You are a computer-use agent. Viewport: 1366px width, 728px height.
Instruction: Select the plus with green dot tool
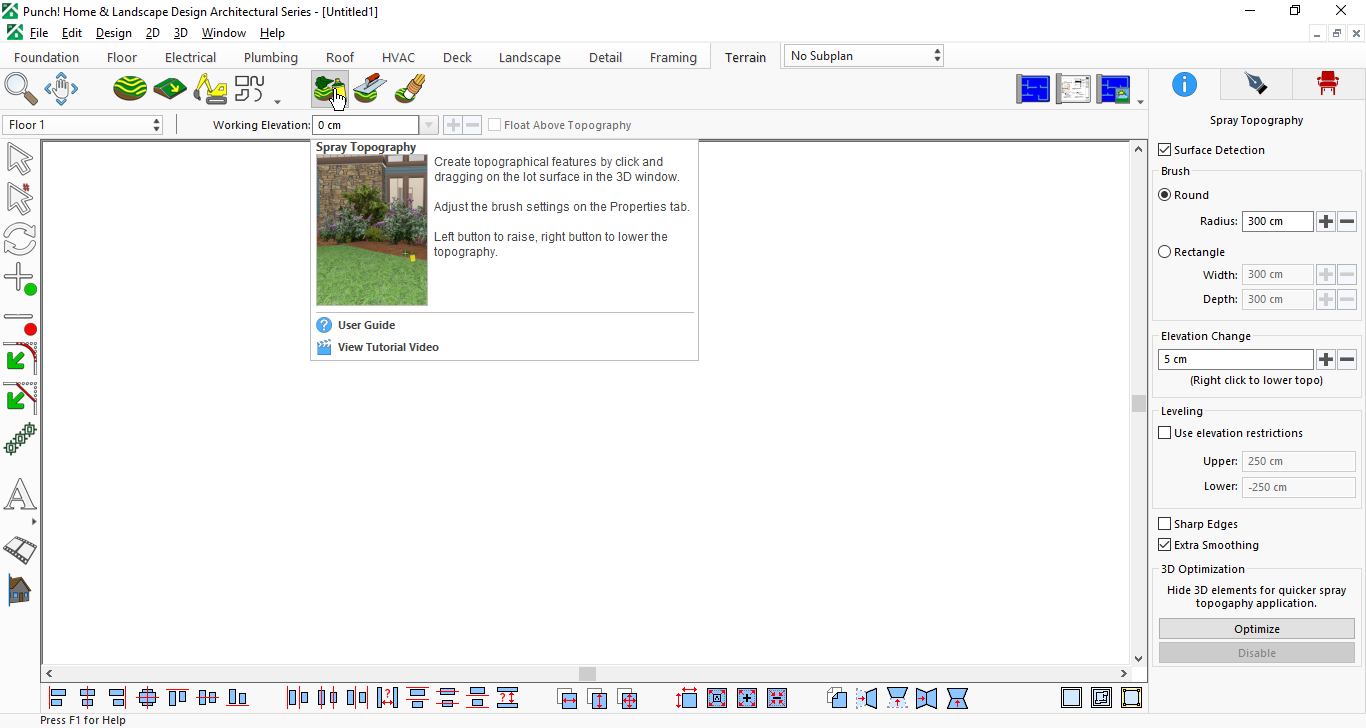point(20,279)
